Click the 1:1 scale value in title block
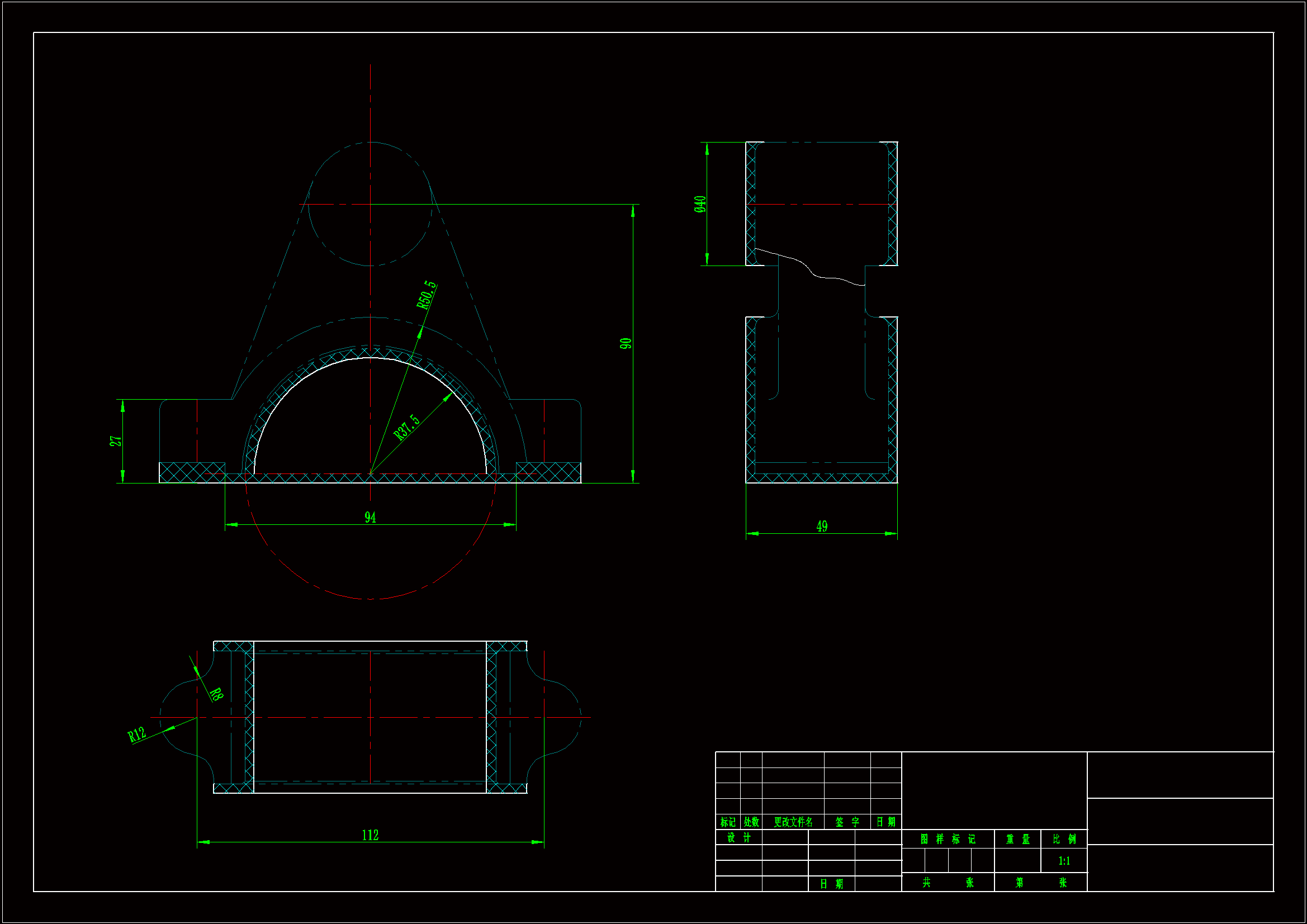 click(1064, 861)
